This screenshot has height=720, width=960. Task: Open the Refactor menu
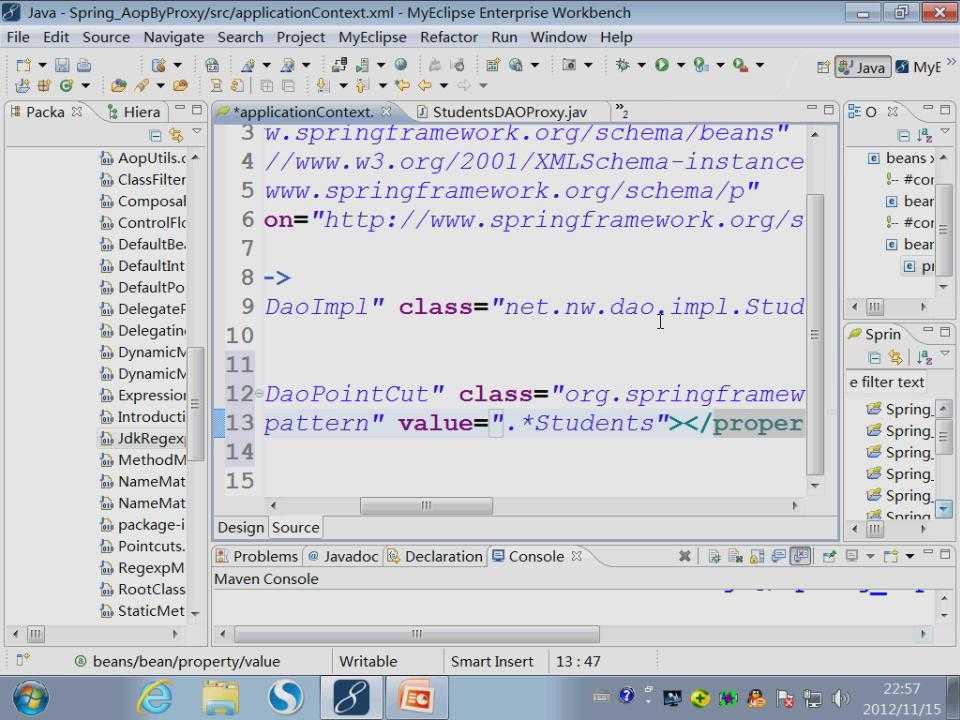(x=449, y=37)
